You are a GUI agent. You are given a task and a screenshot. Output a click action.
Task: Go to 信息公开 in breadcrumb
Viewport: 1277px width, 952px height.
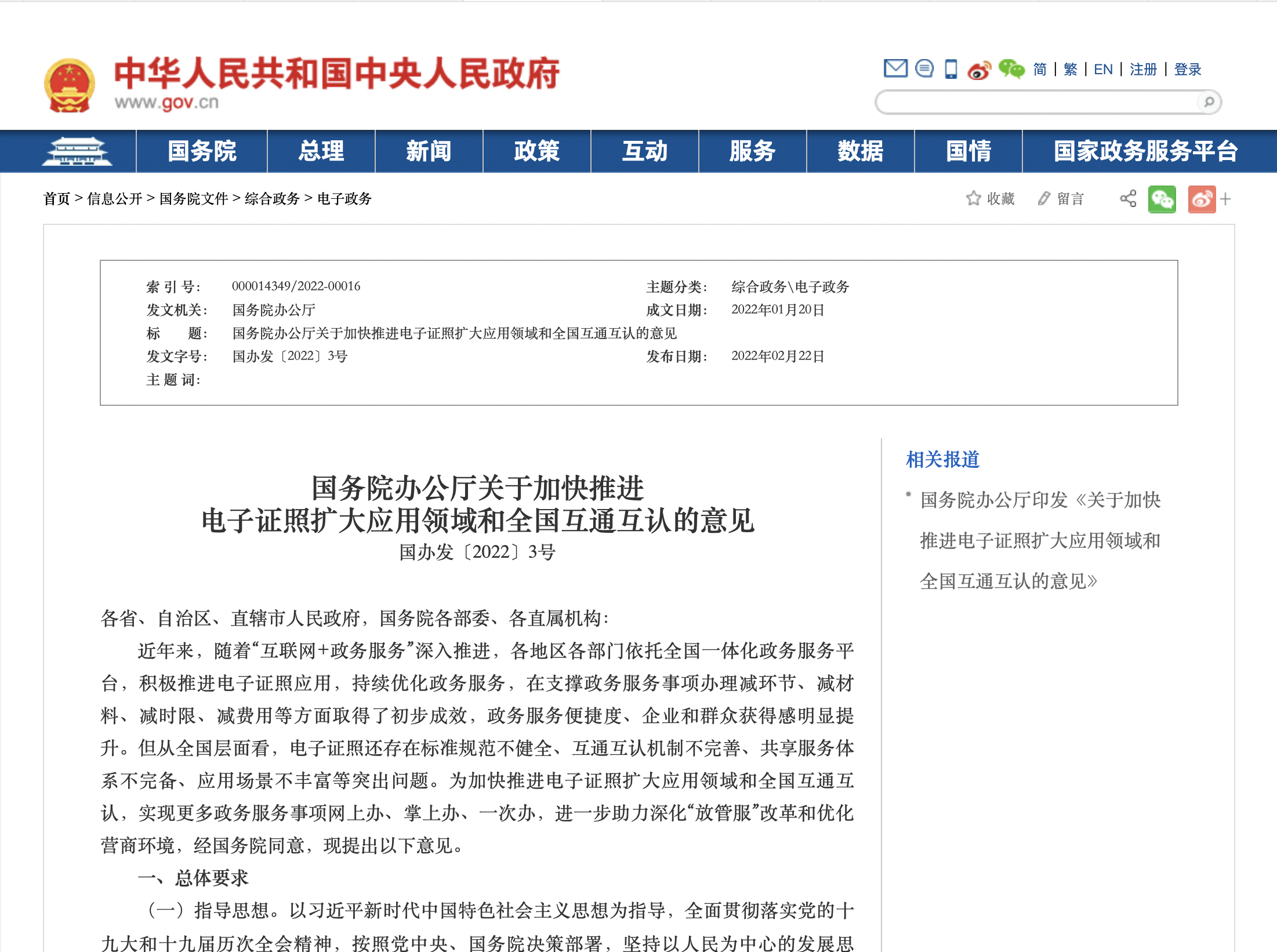114,199
